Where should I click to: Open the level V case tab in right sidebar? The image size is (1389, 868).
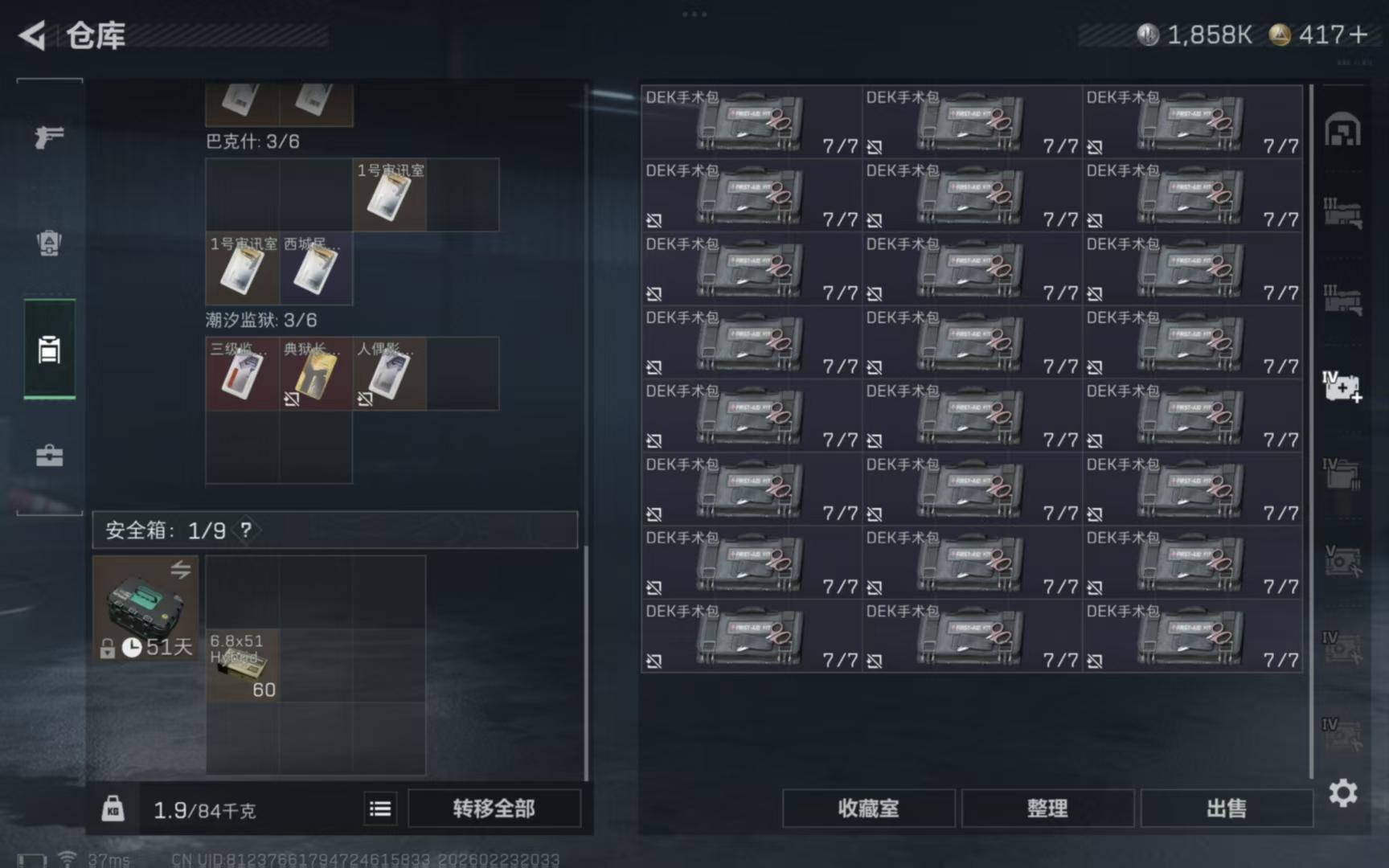1342,560
